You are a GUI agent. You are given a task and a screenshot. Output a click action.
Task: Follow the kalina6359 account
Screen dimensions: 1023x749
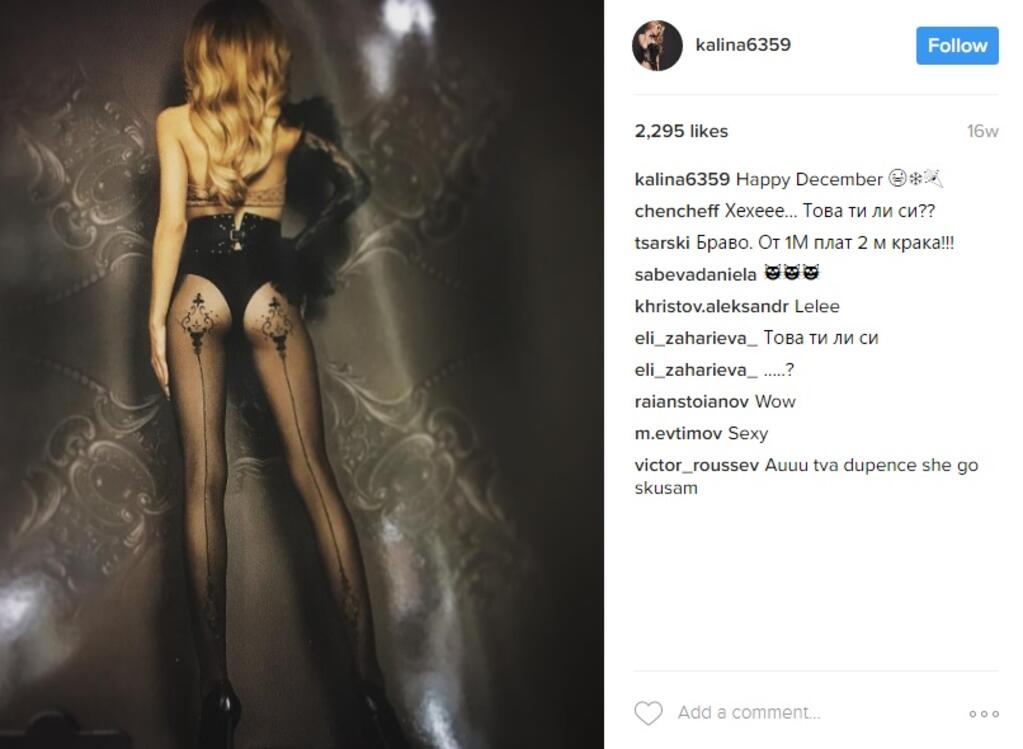tap(957, 46)
